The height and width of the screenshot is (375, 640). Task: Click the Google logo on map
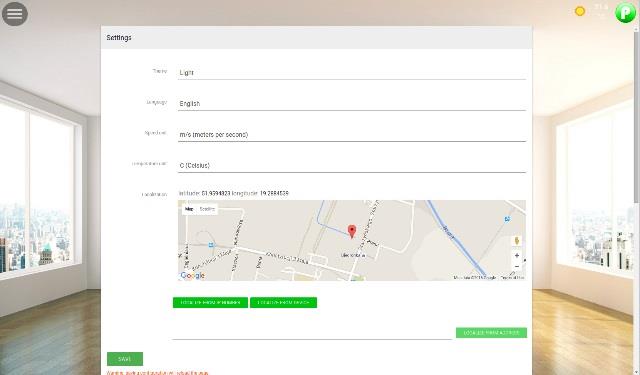tap(192, 275)
